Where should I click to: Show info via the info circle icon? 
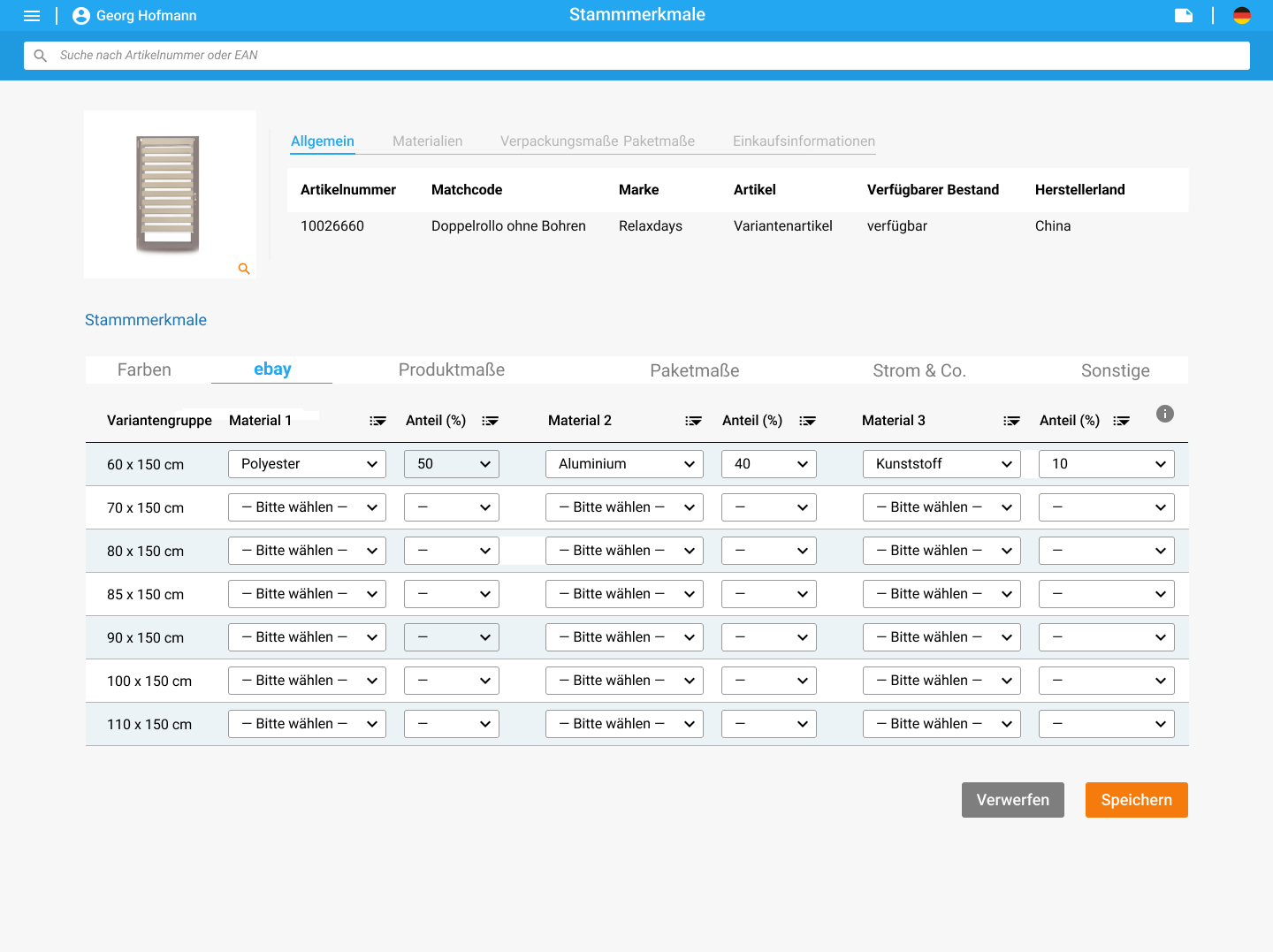[1165, 414]
